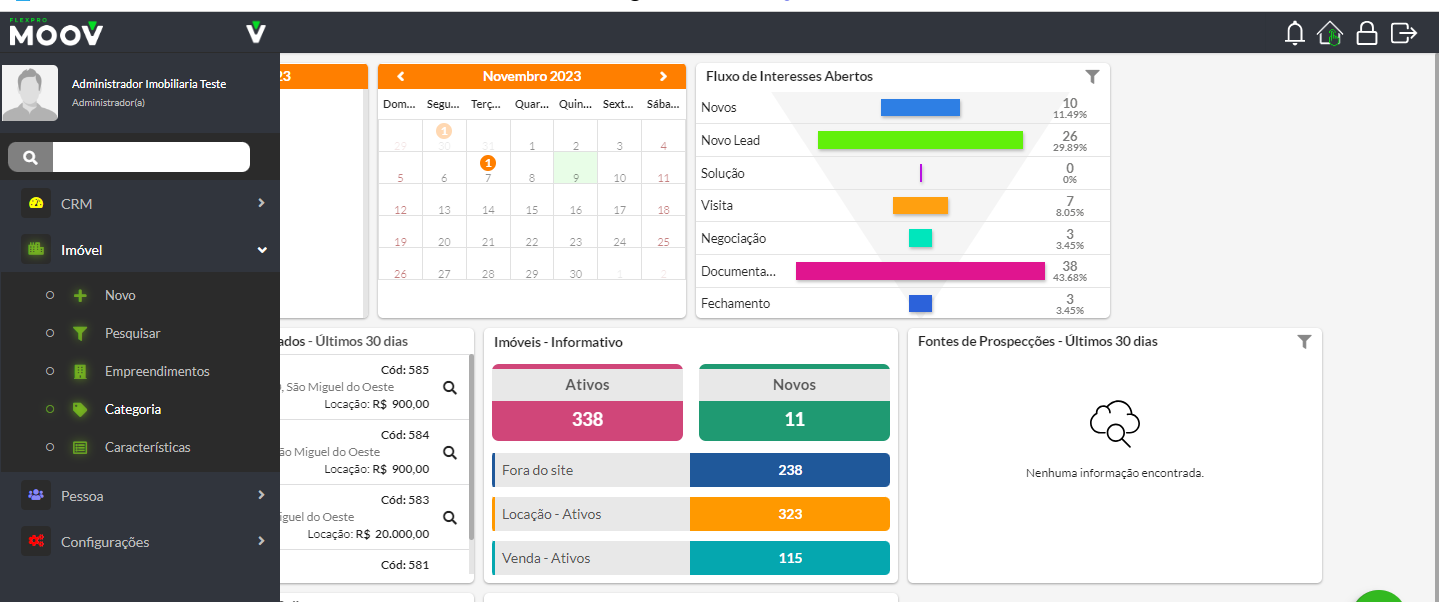Click the green V icon in the header
Viewport: 1439px width, 602px height.
pos(256,33)
